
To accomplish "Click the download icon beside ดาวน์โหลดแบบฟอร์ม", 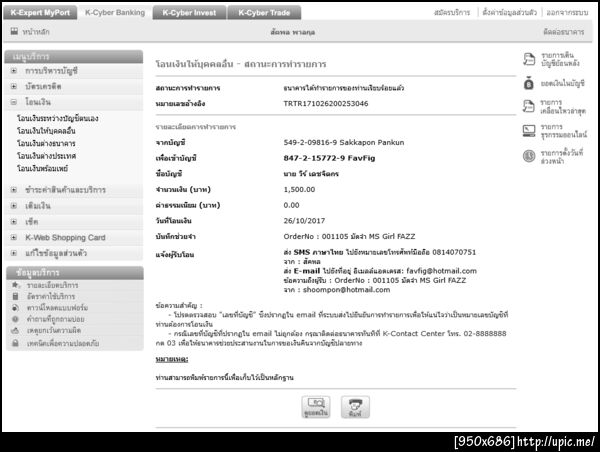I will pyautogui.click(x=15, y=308).
